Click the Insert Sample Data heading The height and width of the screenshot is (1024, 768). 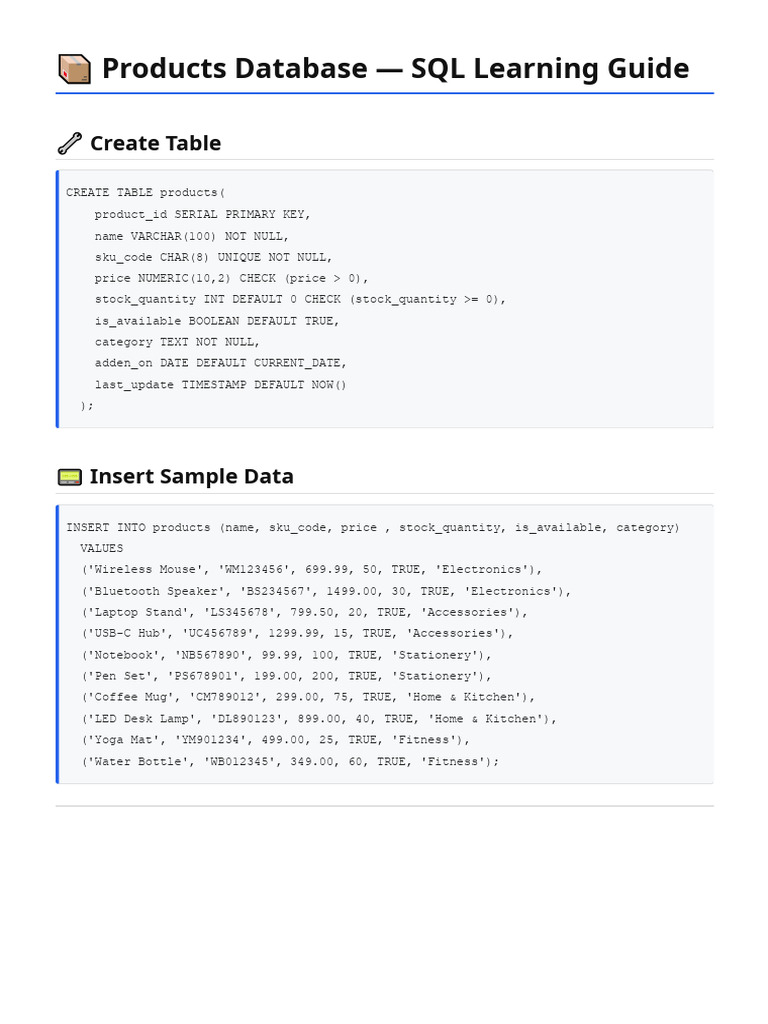(191, 477)
